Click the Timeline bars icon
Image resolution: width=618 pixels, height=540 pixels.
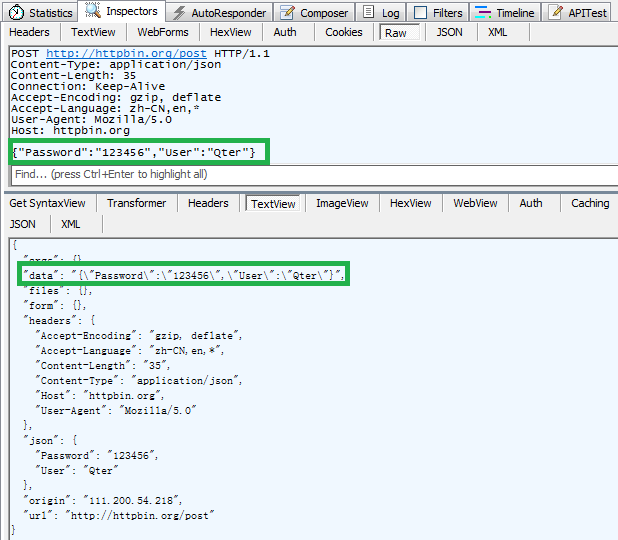pyautogui.click(x=483, y=13)
